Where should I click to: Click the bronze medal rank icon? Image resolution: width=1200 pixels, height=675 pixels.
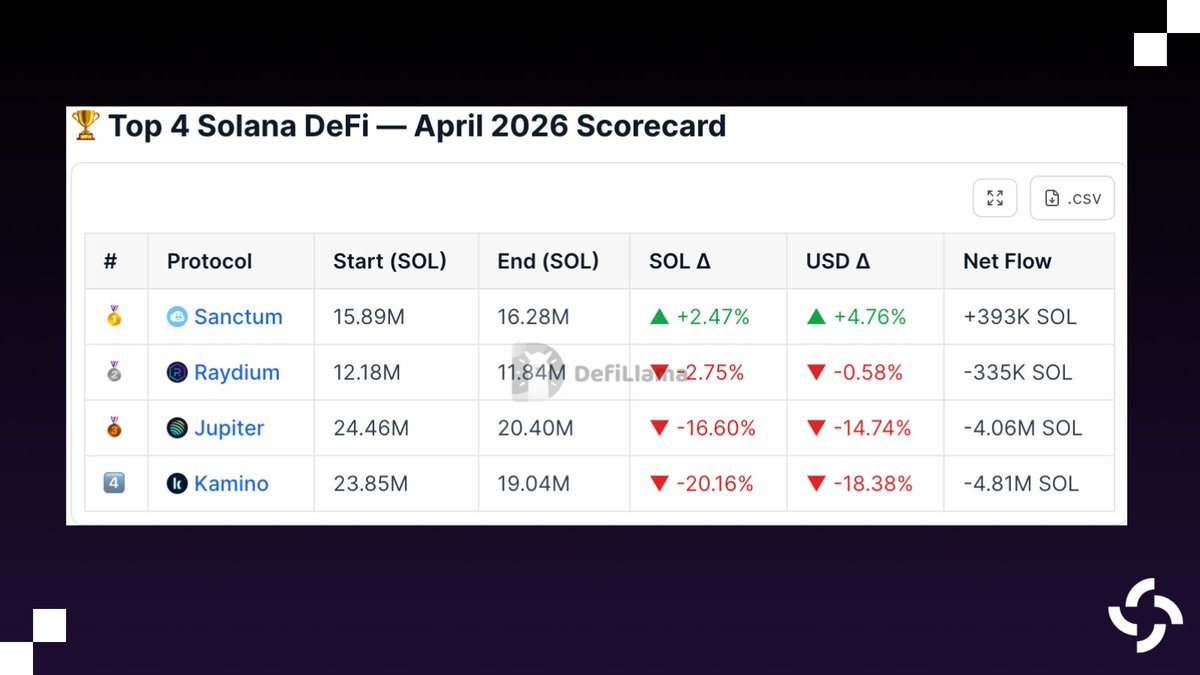(114, 428)
